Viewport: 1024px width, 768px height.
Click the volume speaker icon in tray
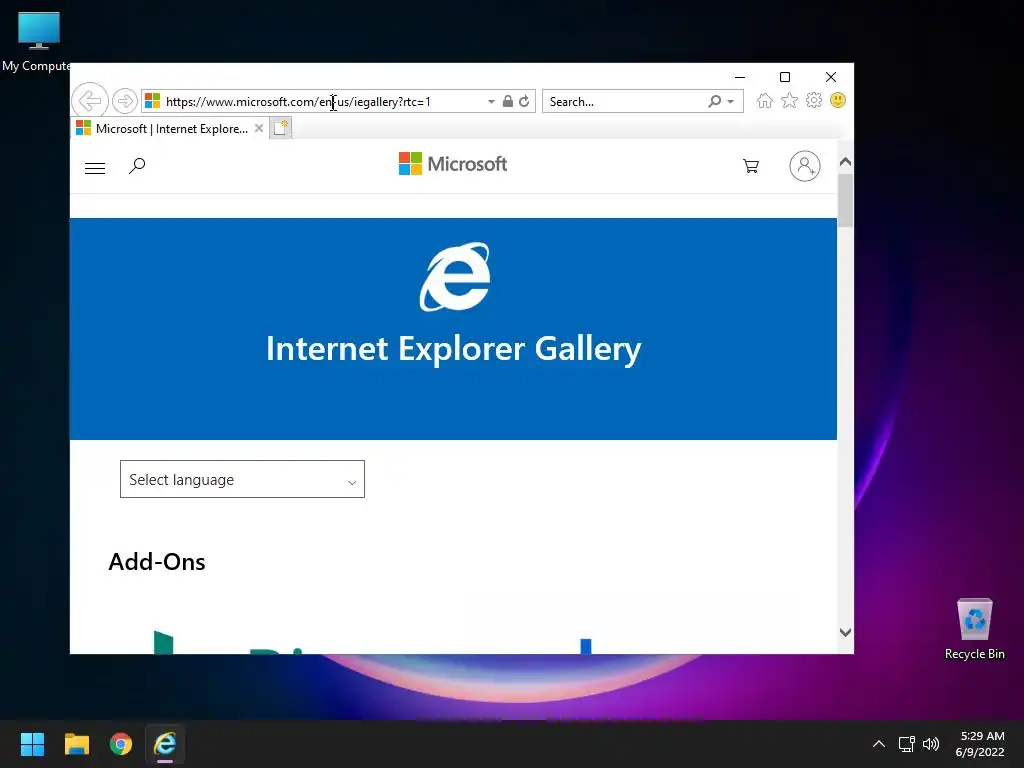coord(931,744)
